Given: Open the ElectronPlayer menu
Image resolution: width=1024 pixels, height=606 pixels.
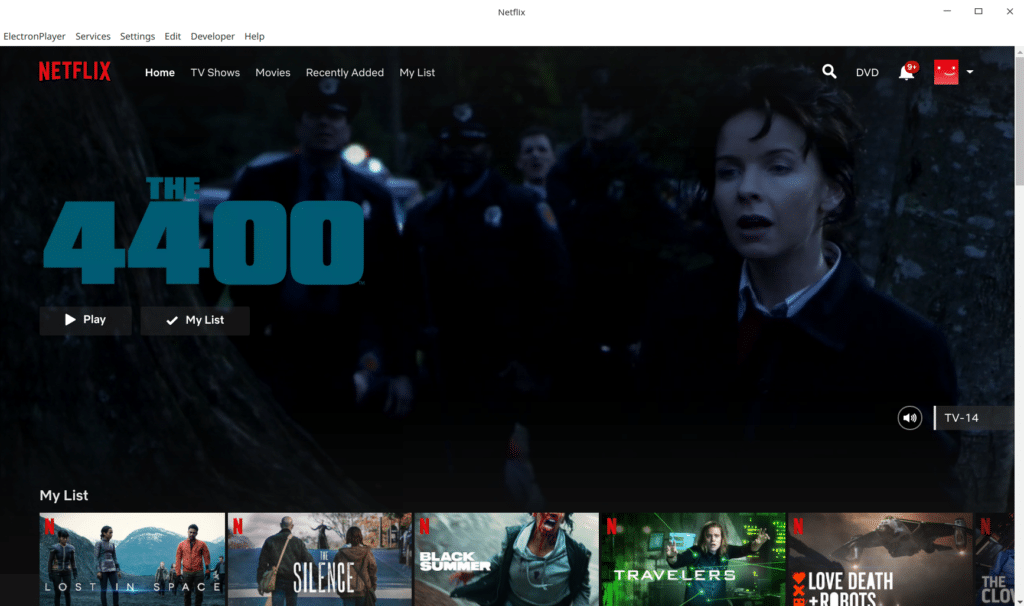Looking at the screenshot, I should 35,36.
